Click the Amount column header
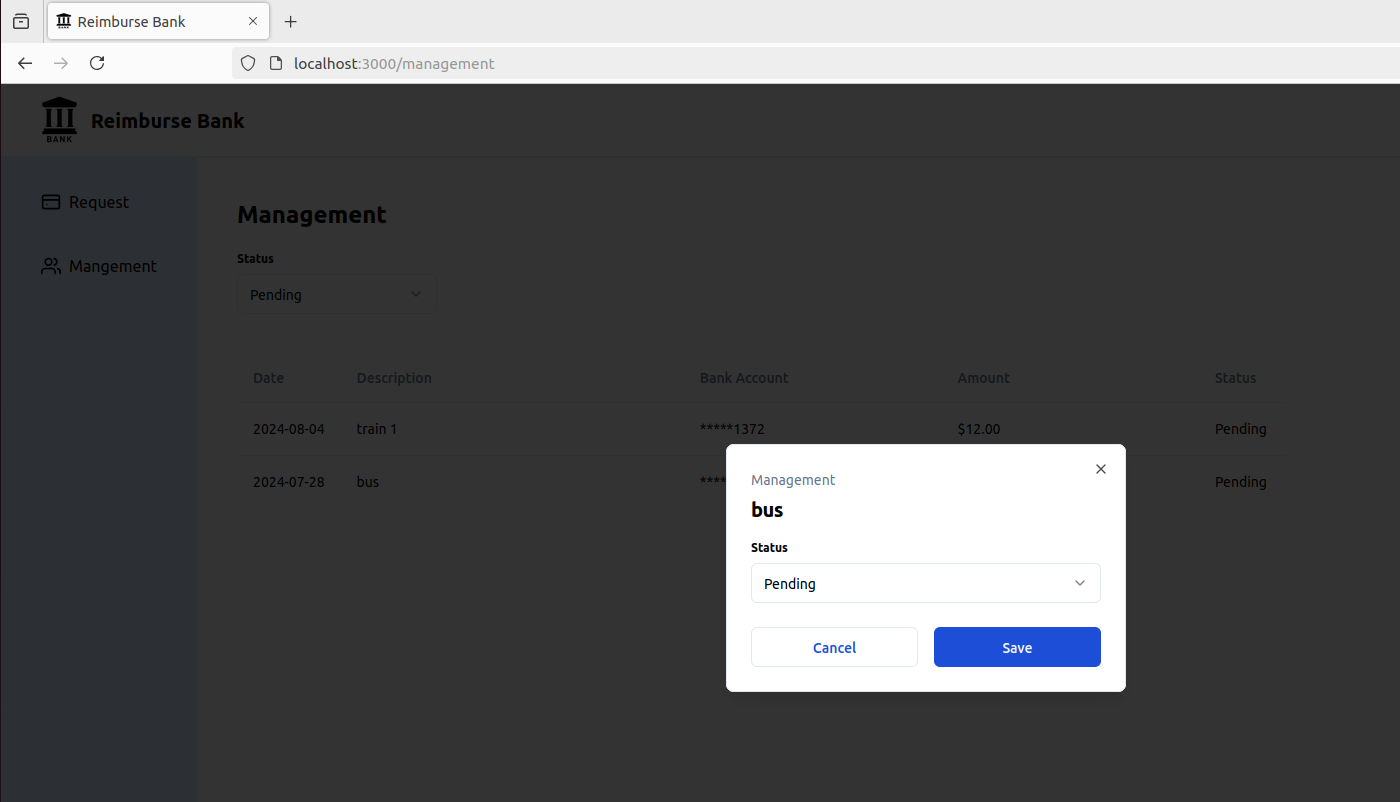This screenshot has width=1400, height=802. (x=984, y=378)
